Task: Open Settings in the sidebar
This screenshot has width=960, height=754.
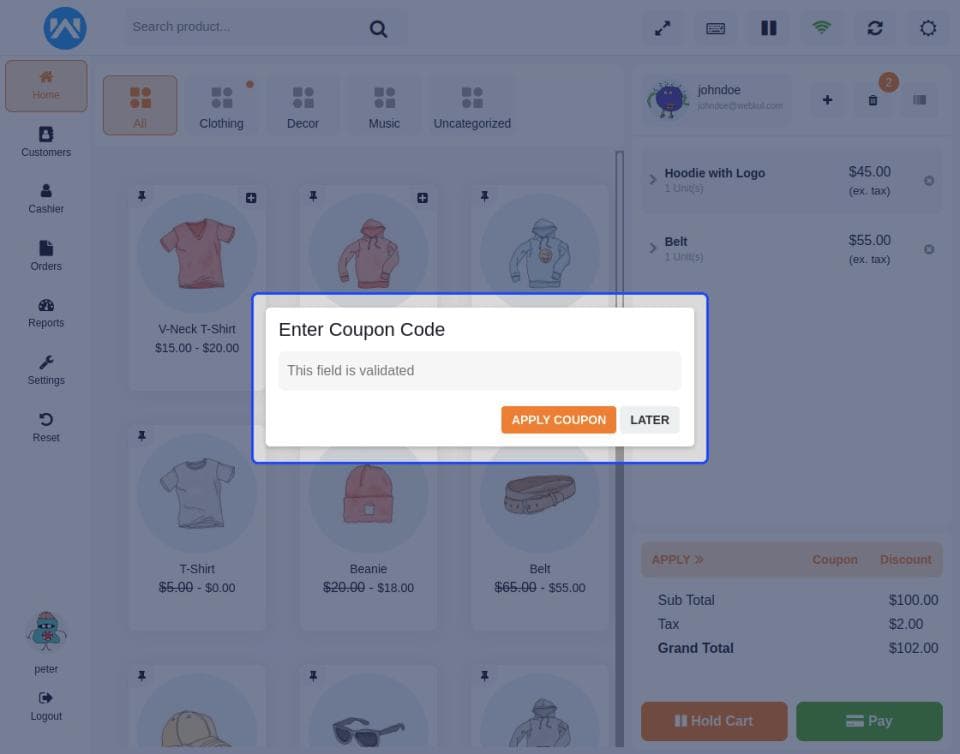Action: point(46,370)
